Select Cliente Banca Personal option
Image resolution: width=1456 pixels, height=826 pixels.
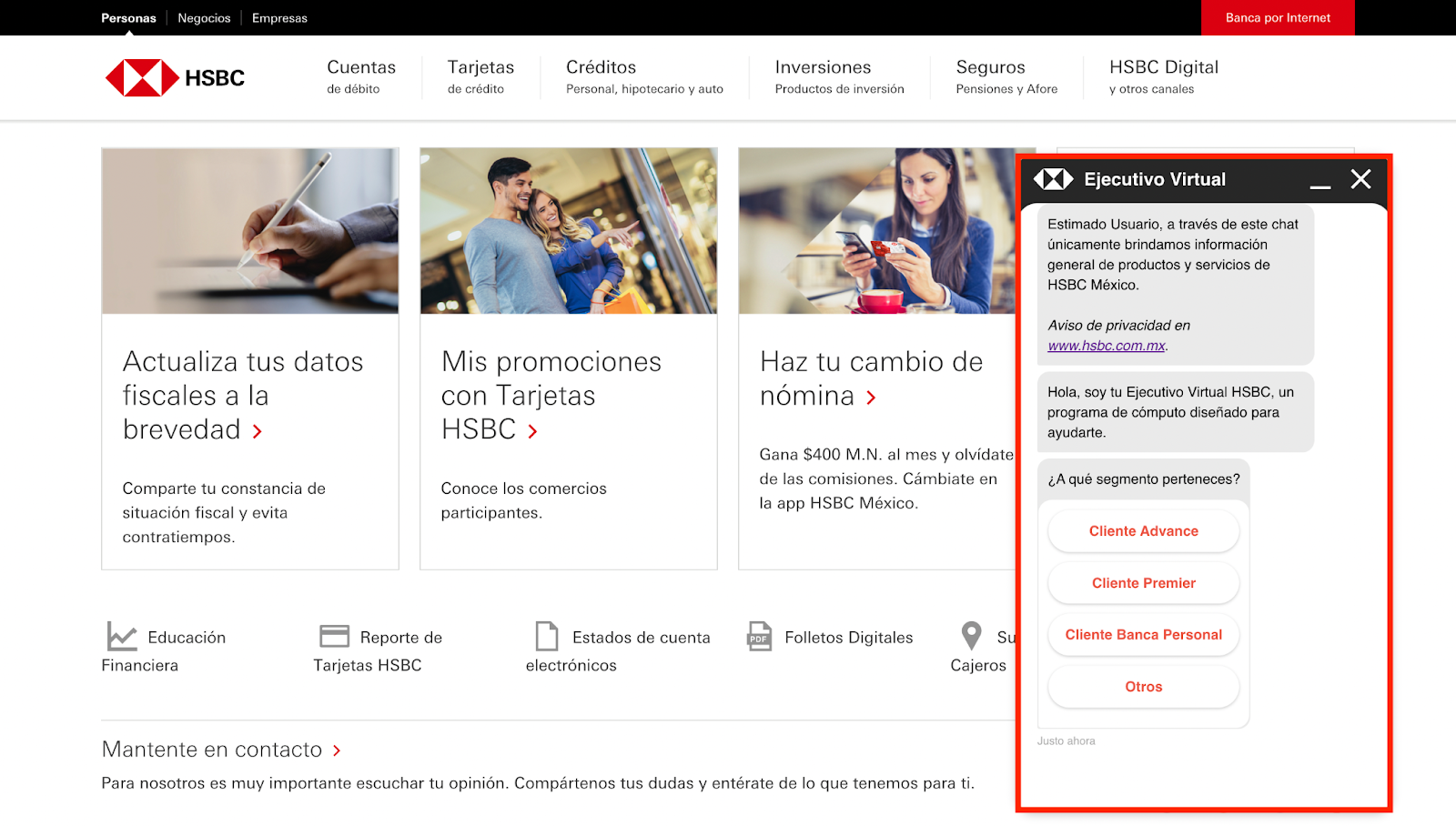tap(1143, 635)
